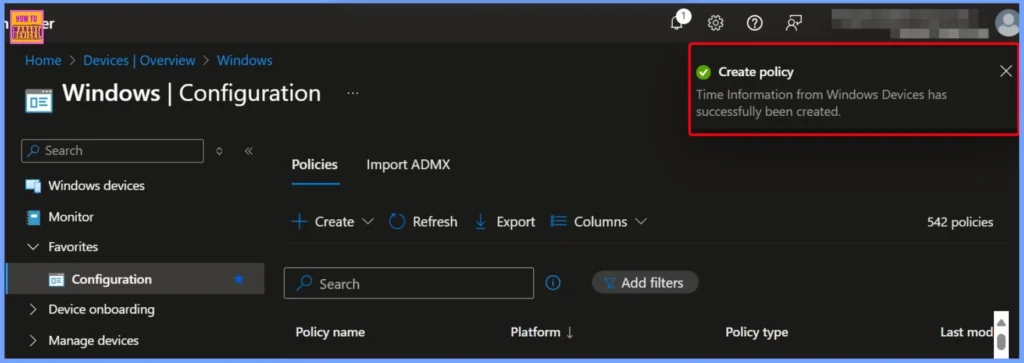The image size is (1024, 363).
Task: Click the Windows Configuration page icon
Action: pyautogui.click(x=39, y=100)
